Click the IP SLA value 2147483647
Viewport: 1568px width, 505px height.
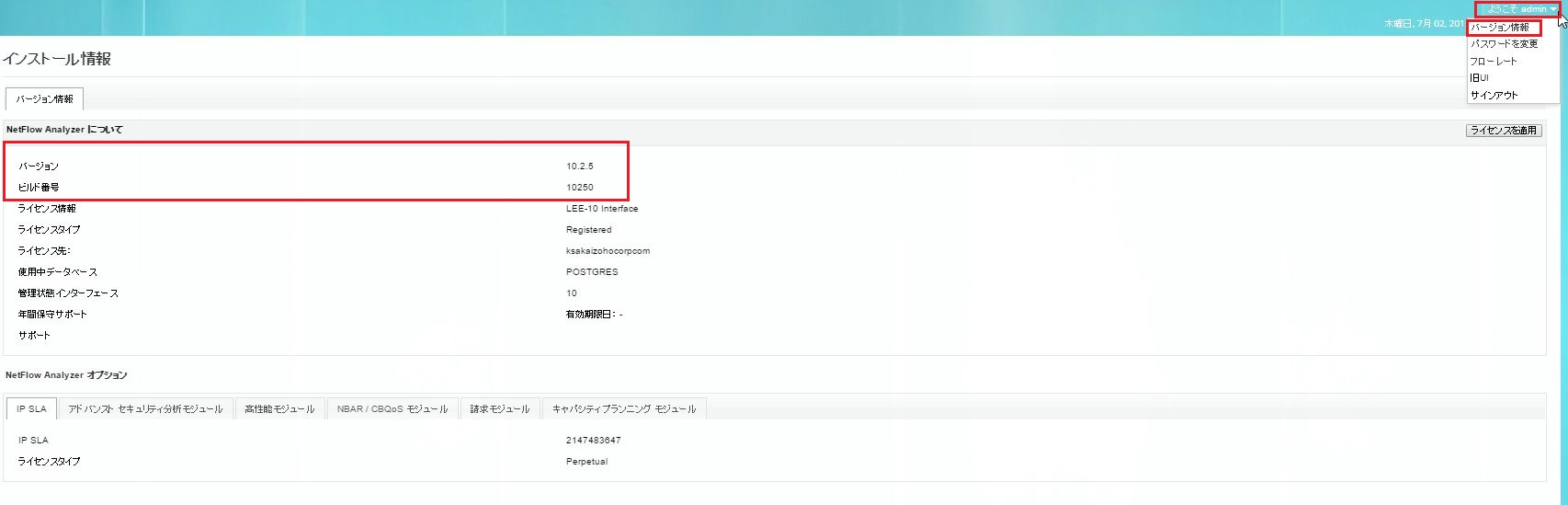[594, 441]
